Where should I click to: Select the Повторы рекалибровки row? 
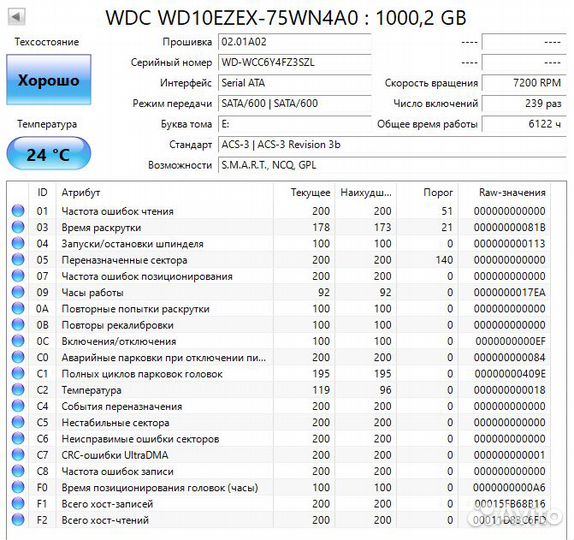(x=279, y=325)
